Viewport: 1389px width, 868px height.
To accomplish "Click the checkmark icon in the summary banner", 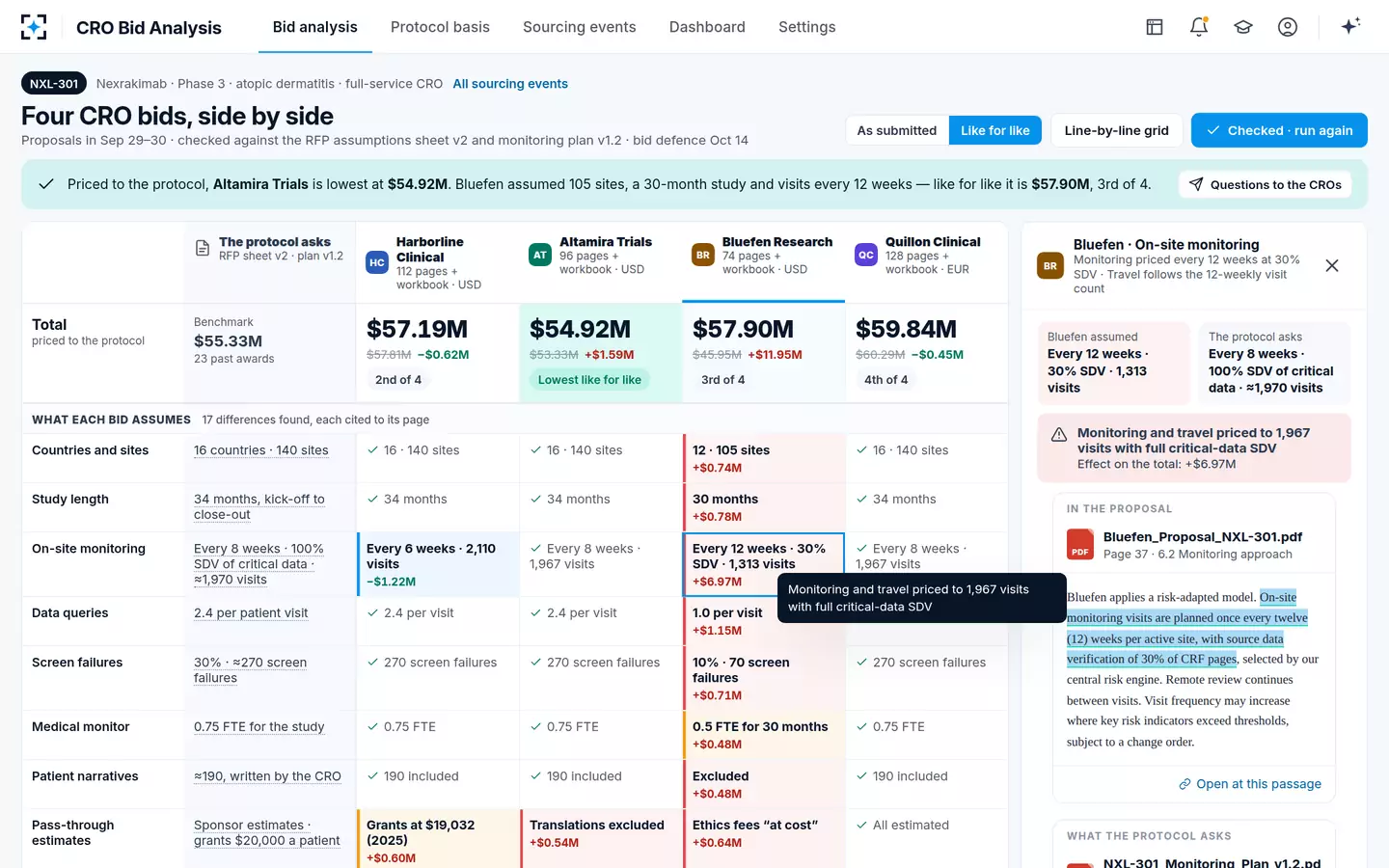I will pos(45,184).
